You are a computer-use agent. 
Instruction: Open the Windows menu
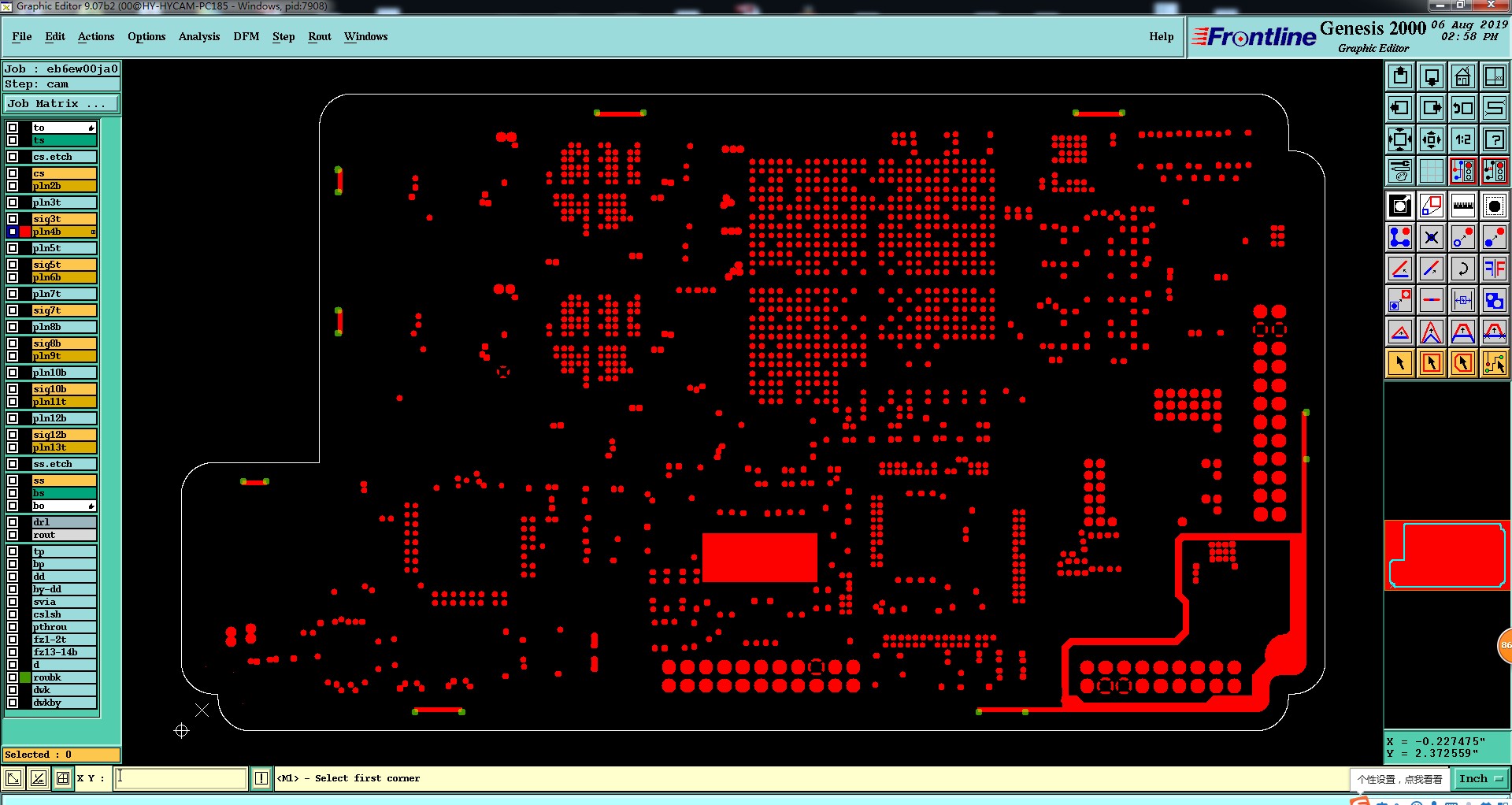point(365,36)
